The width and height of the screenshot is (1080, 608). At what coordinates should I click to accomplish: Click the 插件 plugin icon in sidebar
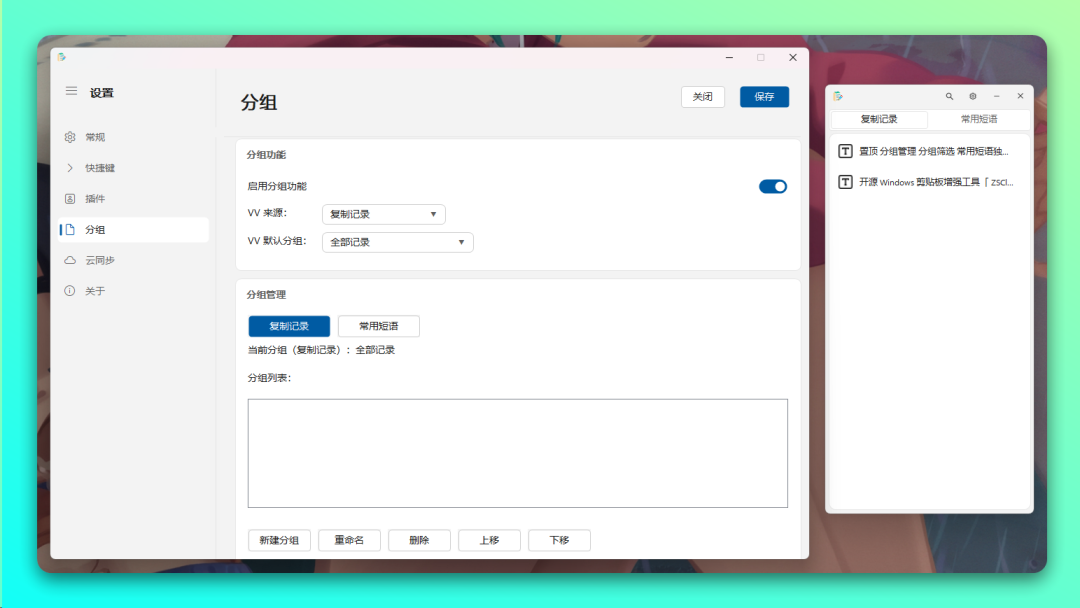click(x=70, y=199)
